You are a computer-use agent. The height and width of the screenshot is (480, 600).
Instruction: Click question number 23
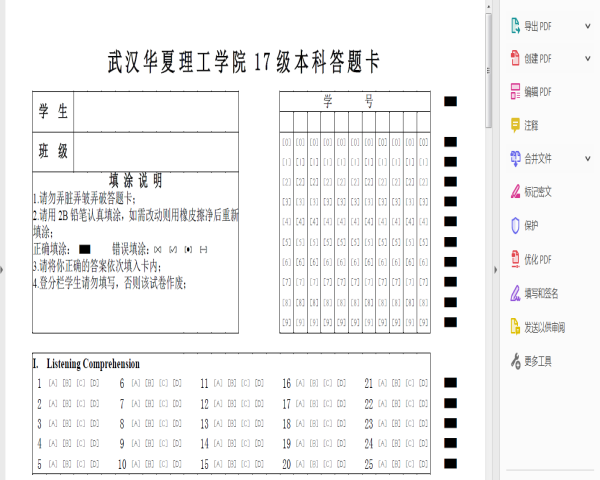pos(368,423)
